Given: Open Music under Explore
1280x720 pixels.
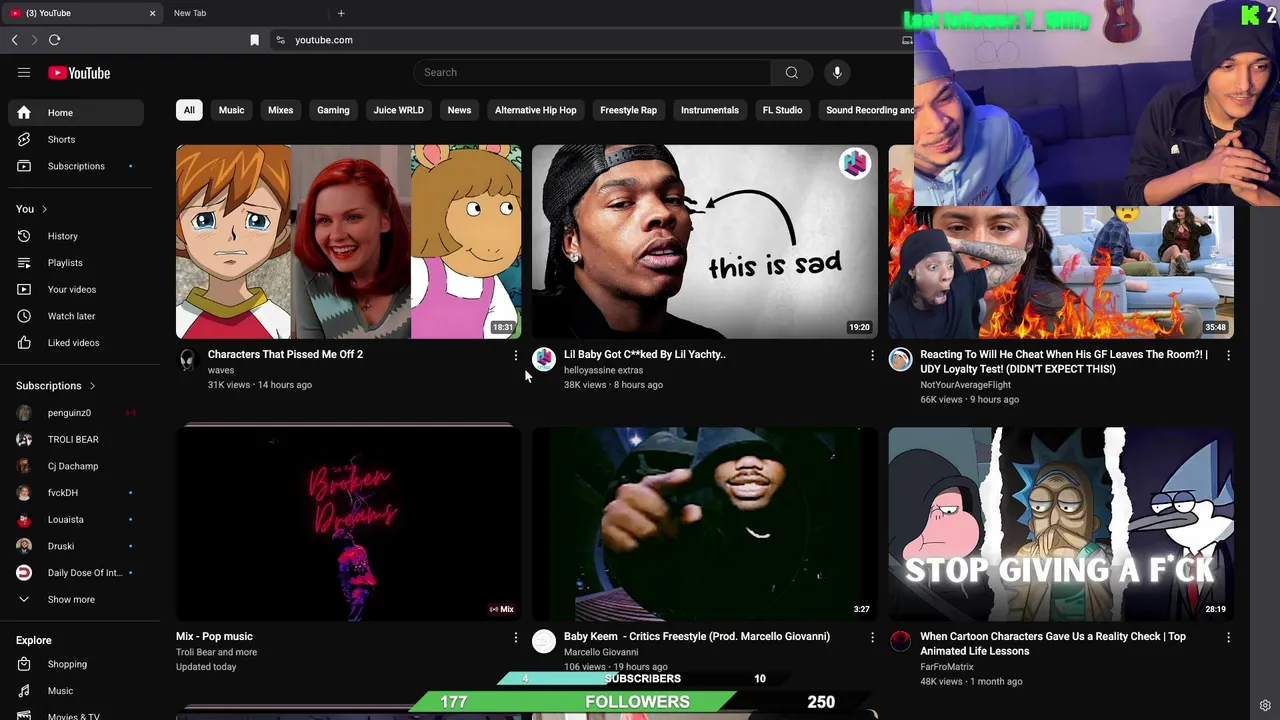Looking at the screenshot, I should coord(76,691).
